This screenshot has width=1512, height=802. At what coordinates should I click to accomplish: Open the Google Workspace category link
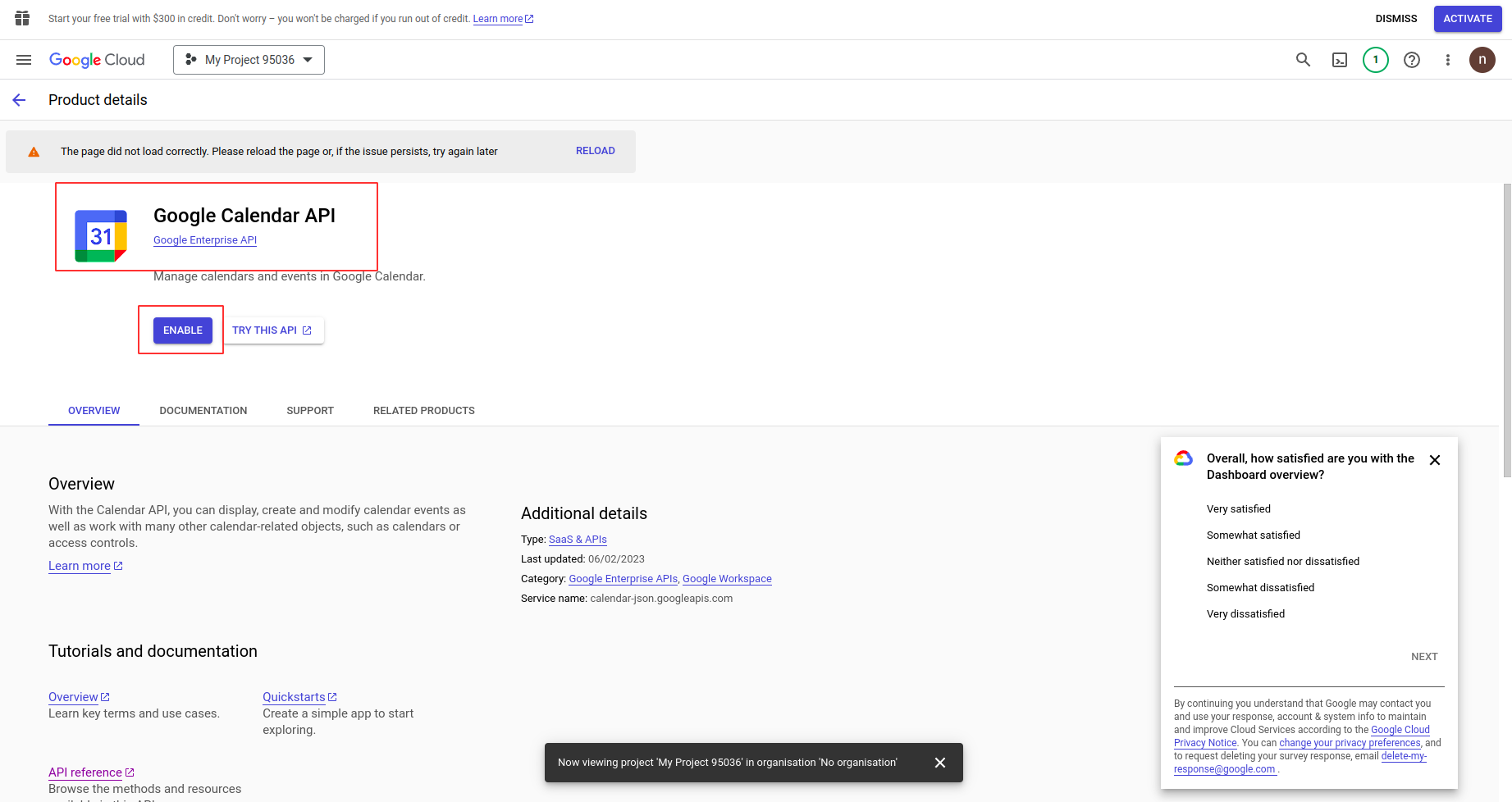click(727, 579)
